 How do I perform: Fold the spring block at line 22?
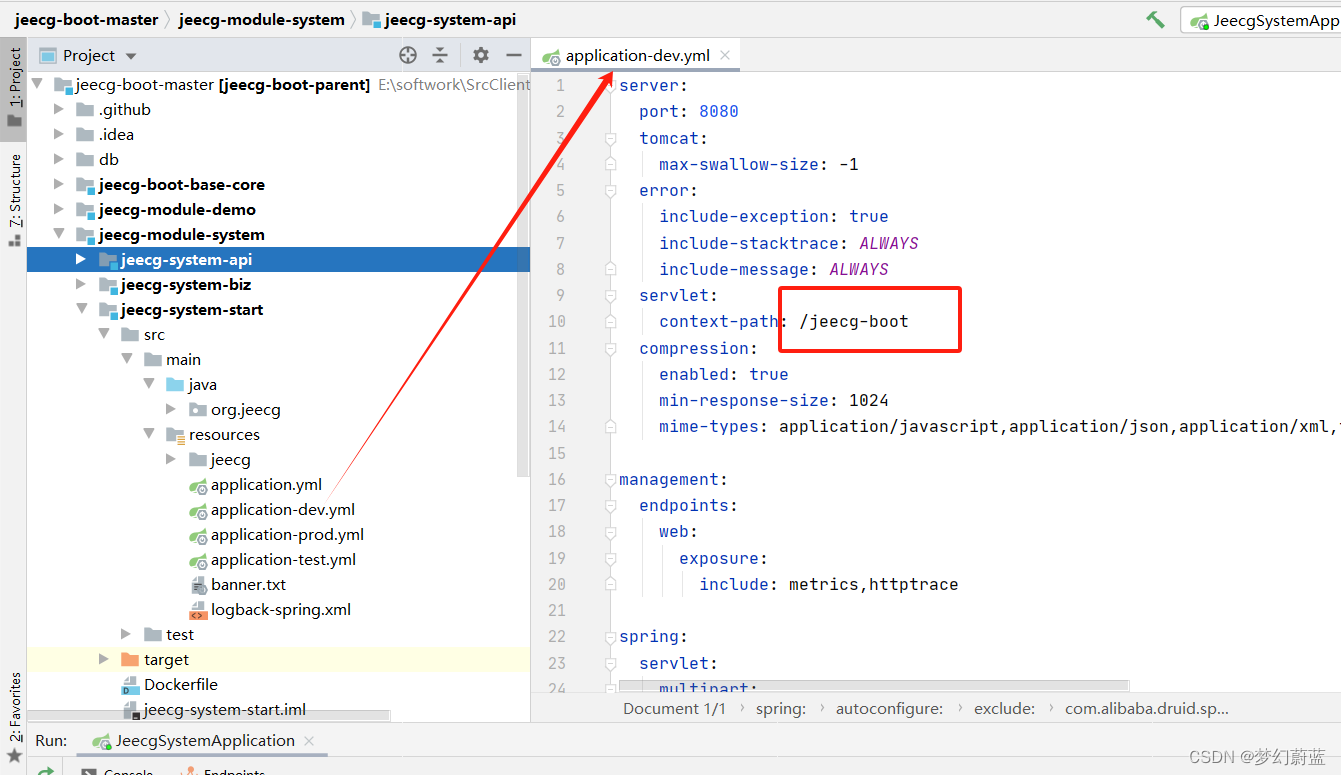click(x=610, y=637)
